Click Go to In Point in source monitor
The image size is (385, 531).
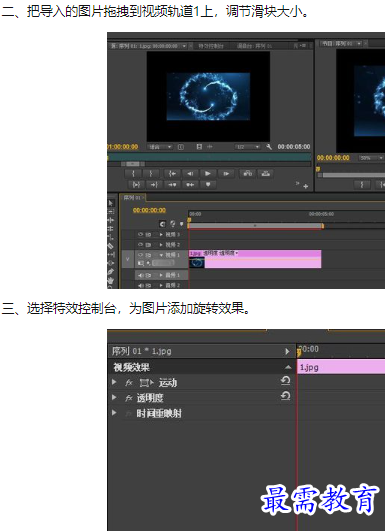click(172, 174)
